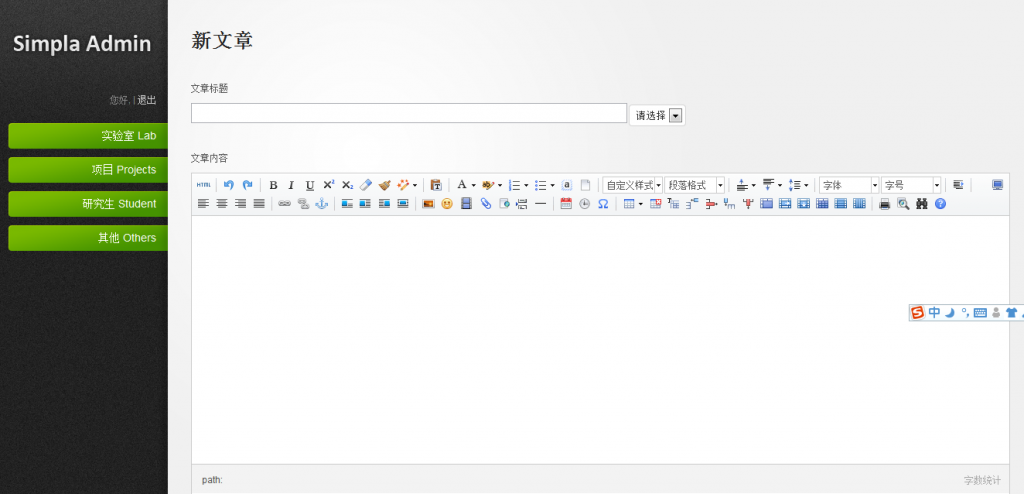Click the eraser remove-format icon

[366, 186]
